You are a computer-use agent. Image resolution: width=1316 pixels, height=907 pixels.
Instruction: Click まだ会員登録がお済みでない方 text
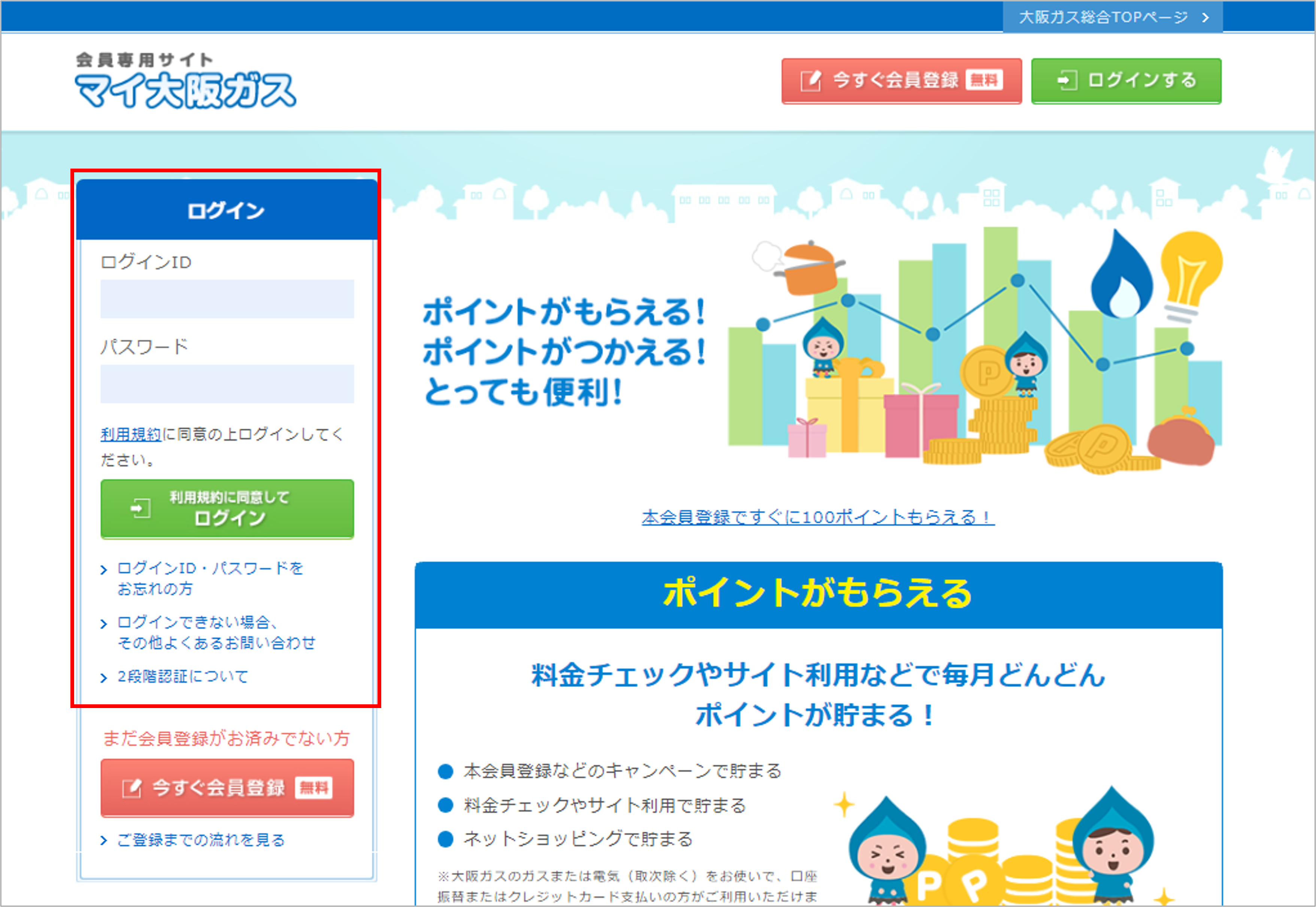[226, 738]
